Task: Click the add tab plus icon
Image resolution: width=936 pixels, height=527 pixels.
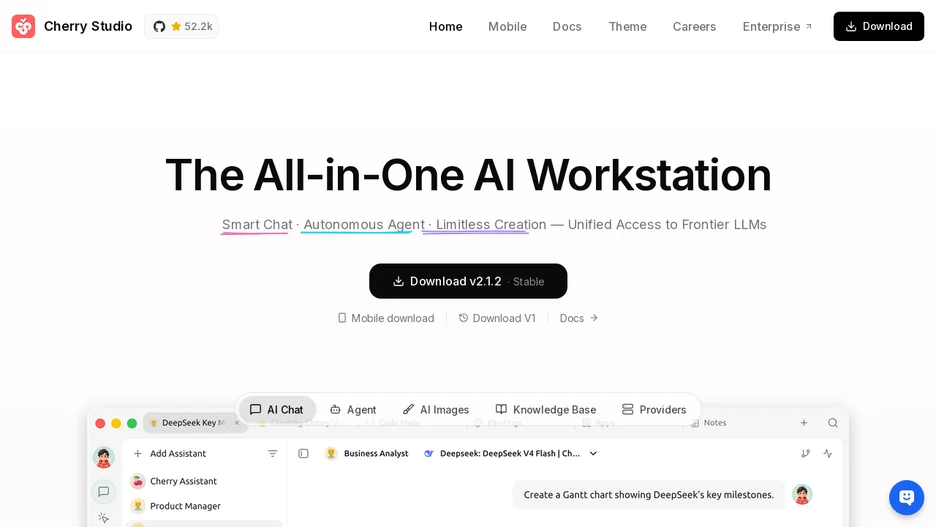Action: pyautogui.click(x=803, y=423)
